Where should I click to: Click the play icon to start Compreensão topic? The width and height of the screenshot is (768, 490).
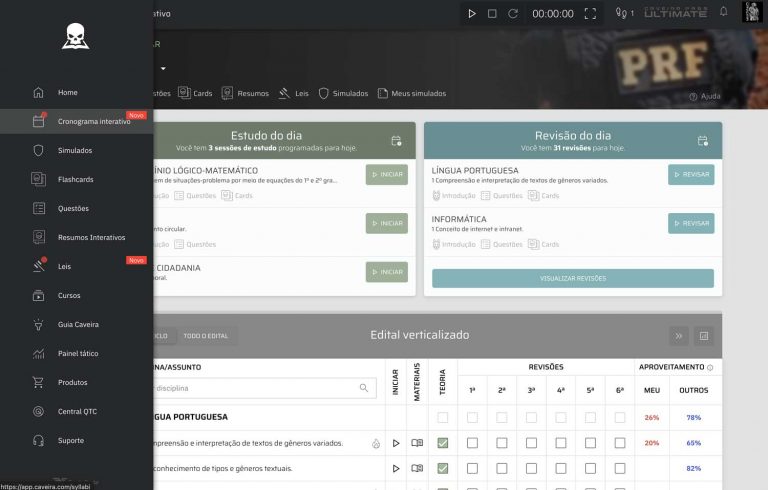[396, 442]
